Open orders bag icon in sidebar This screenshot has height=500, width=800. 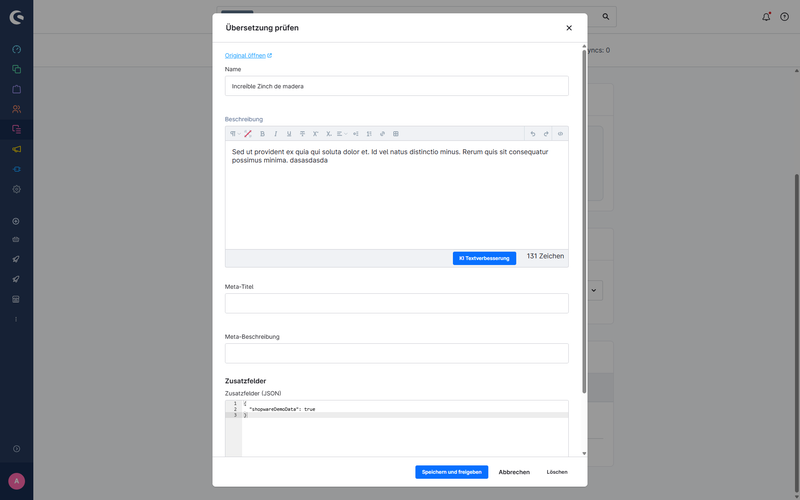[x=16, y=89]
